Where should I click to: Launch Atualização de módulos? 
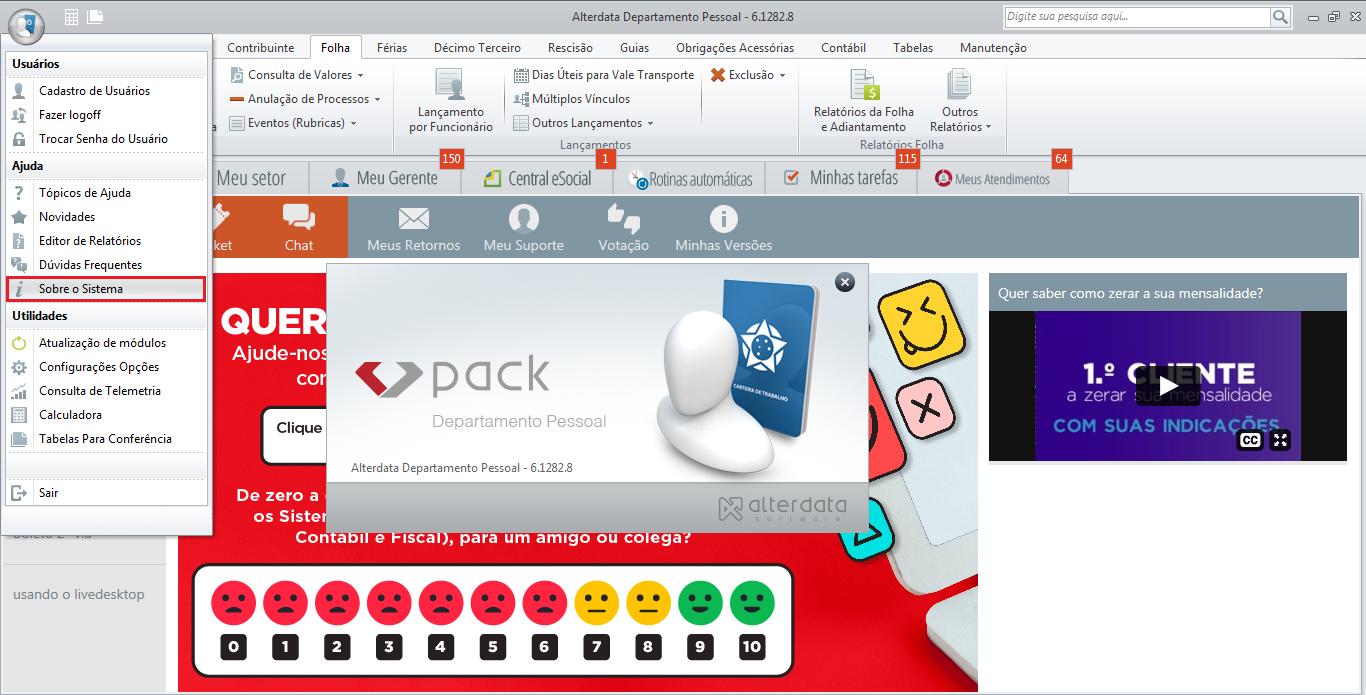(x=107, y=343)
